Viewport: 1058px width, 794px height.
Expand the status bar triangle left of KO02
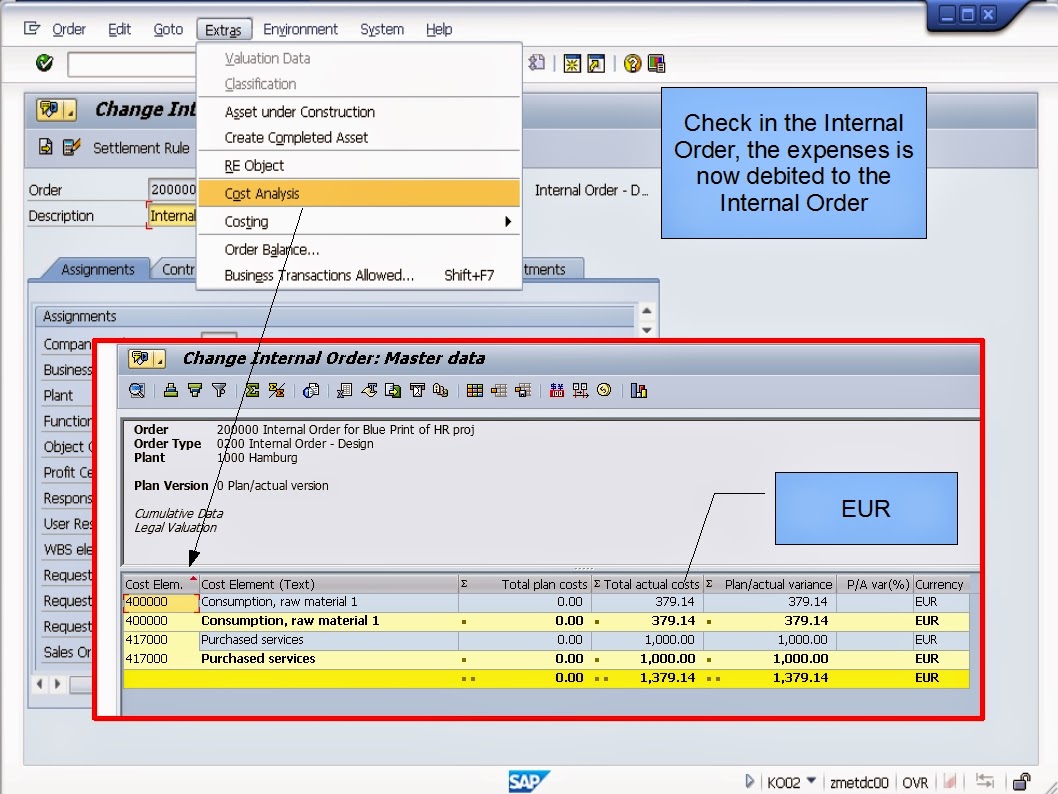[x=749, y=781]
